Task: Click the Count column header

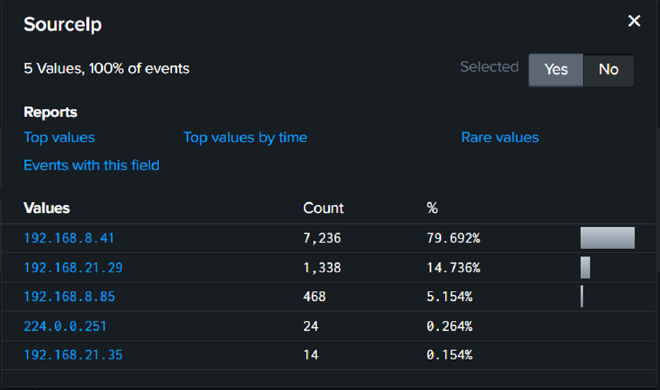Action: pos(323,208)
